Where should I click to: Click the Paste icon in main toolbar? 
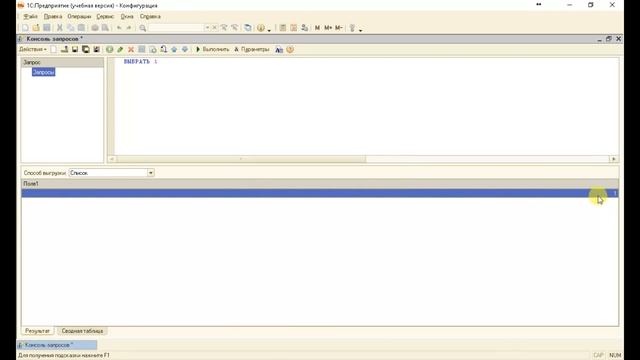click(81, 28)
